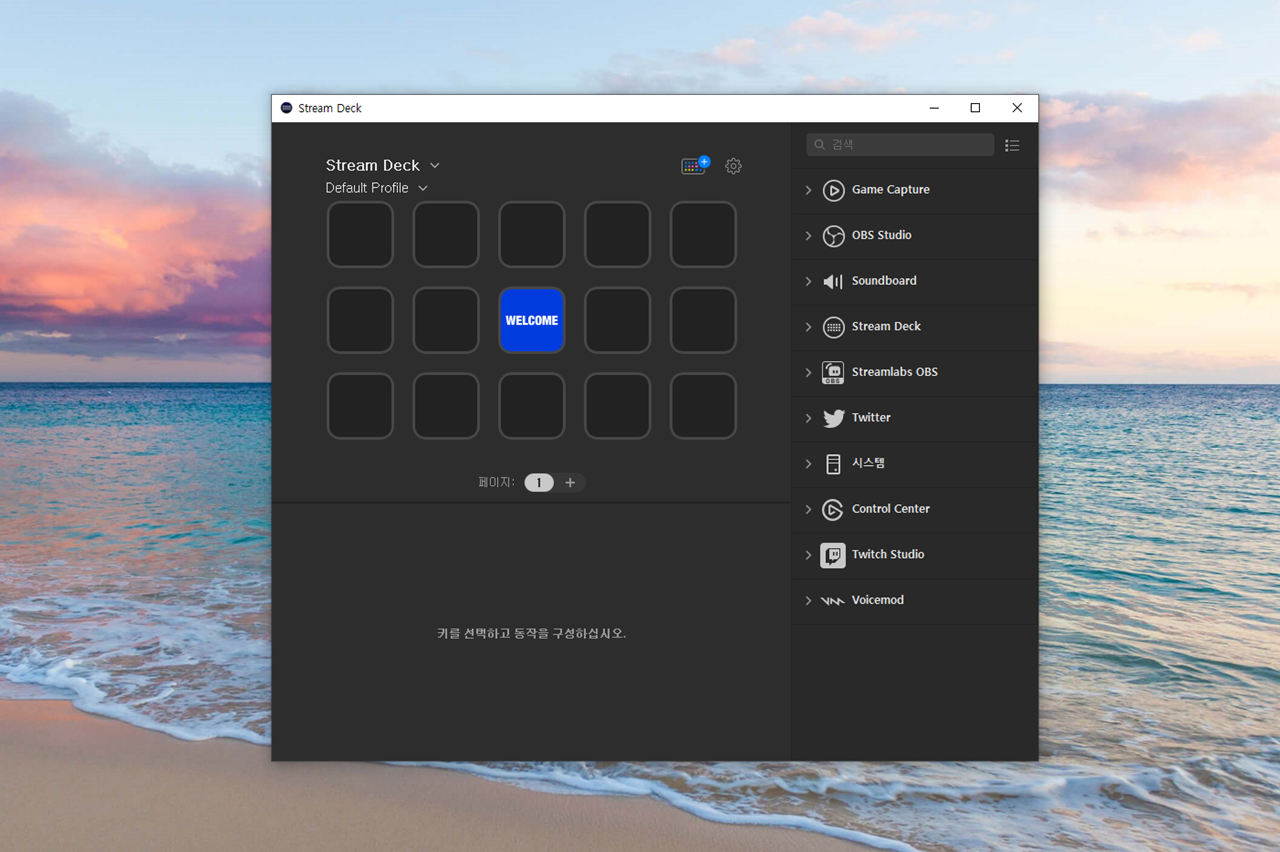Expand the Twitter chevron
Image resolution: width=1280 pixels, height=852 pixels.
809,418
